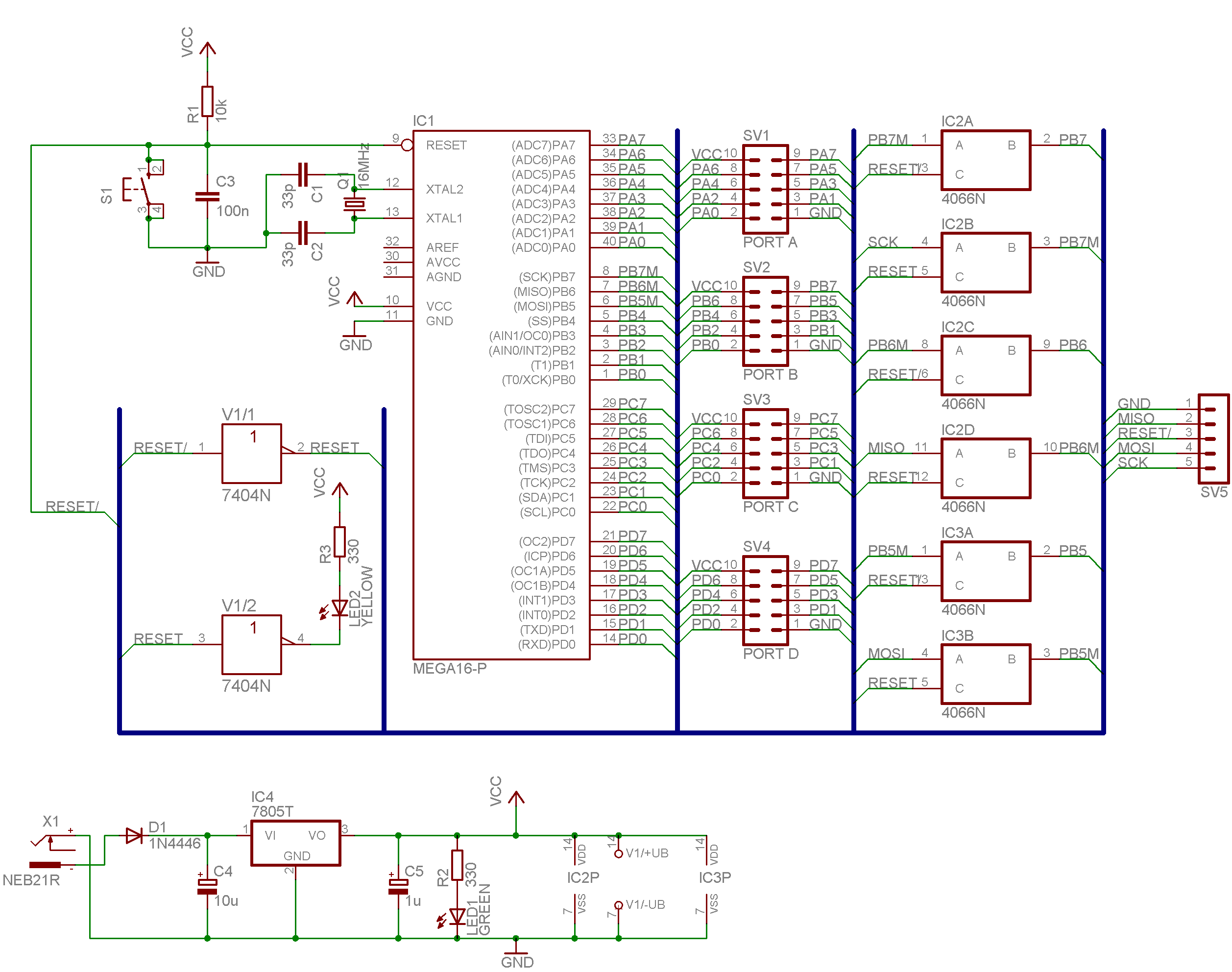Click the AGND pin label
Viewport: 1232px width, 972px height.
pos(443,277)
